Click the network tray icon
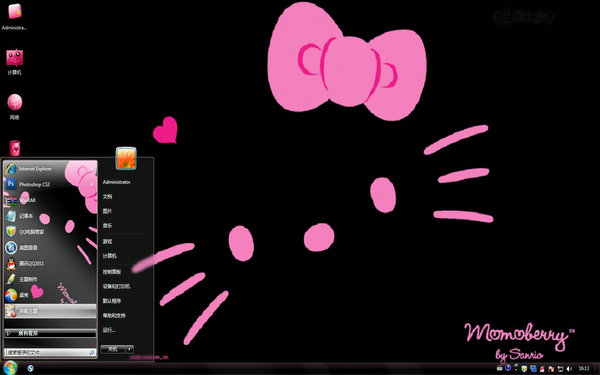Viewport: 600px width, 375px height. point(560,369)
